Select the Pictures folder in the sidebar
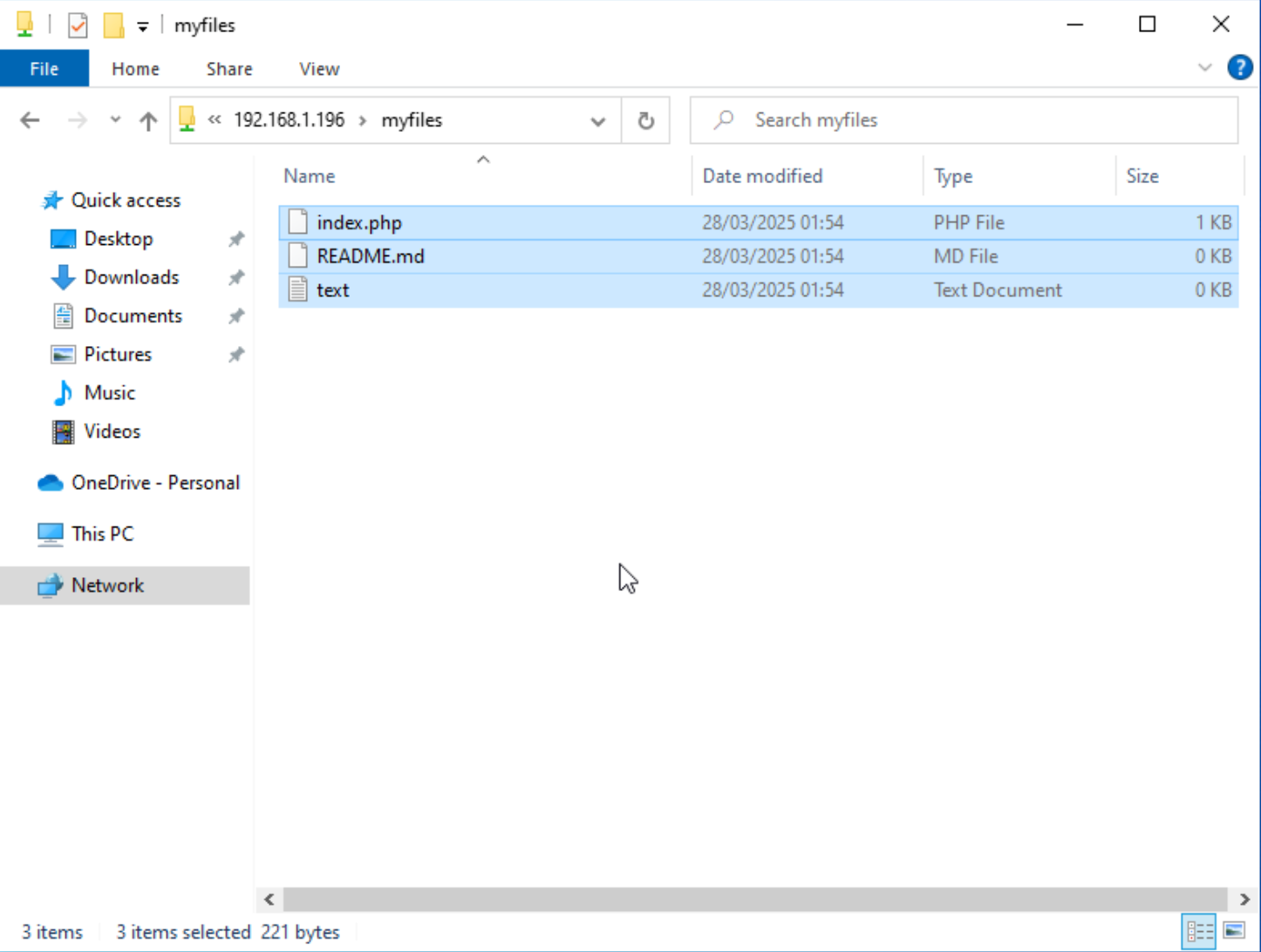The image size is (1261, 952). tap(117, 354)
